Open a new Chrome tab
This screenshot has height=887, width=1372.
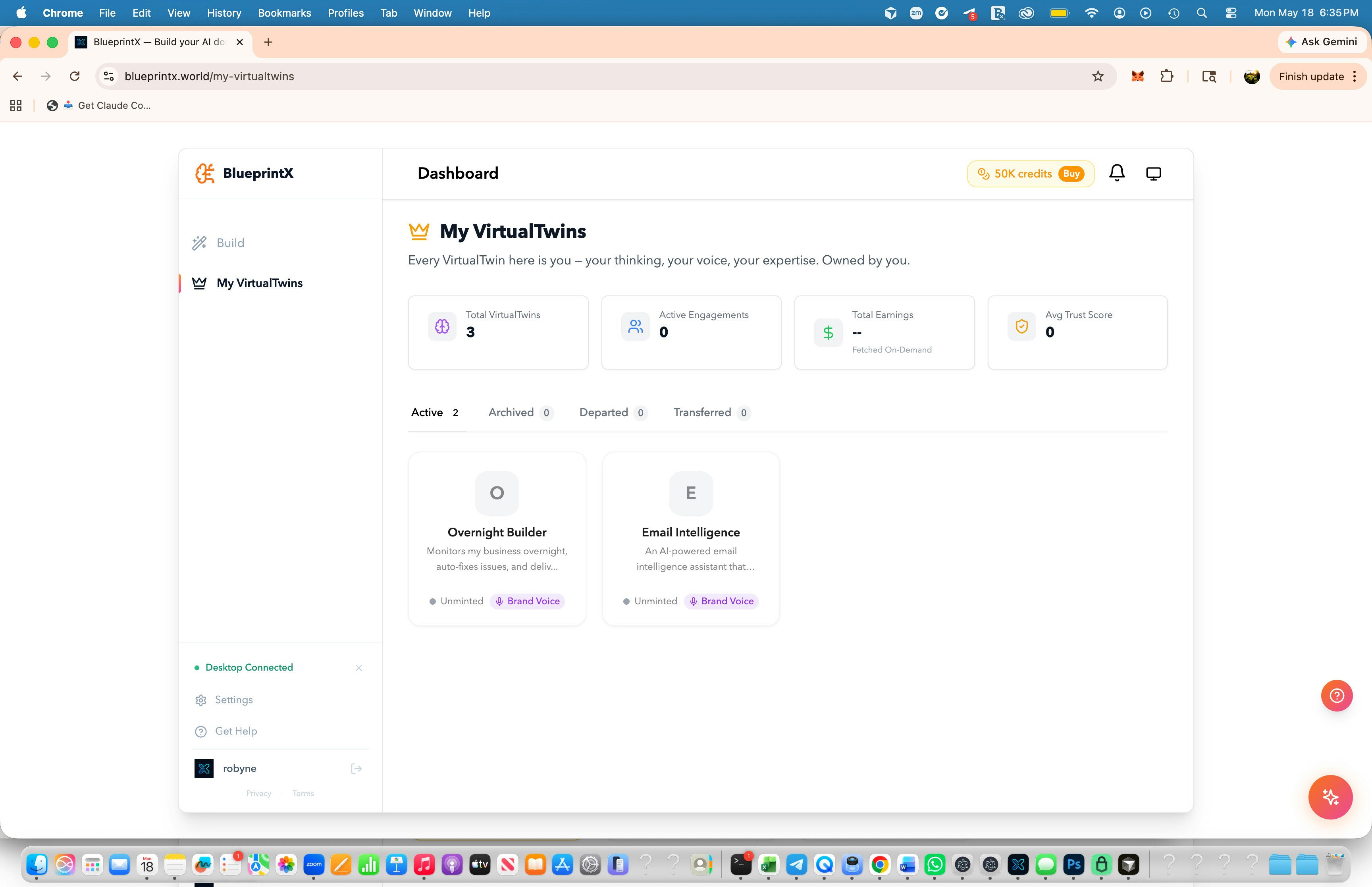click(268, 42)
